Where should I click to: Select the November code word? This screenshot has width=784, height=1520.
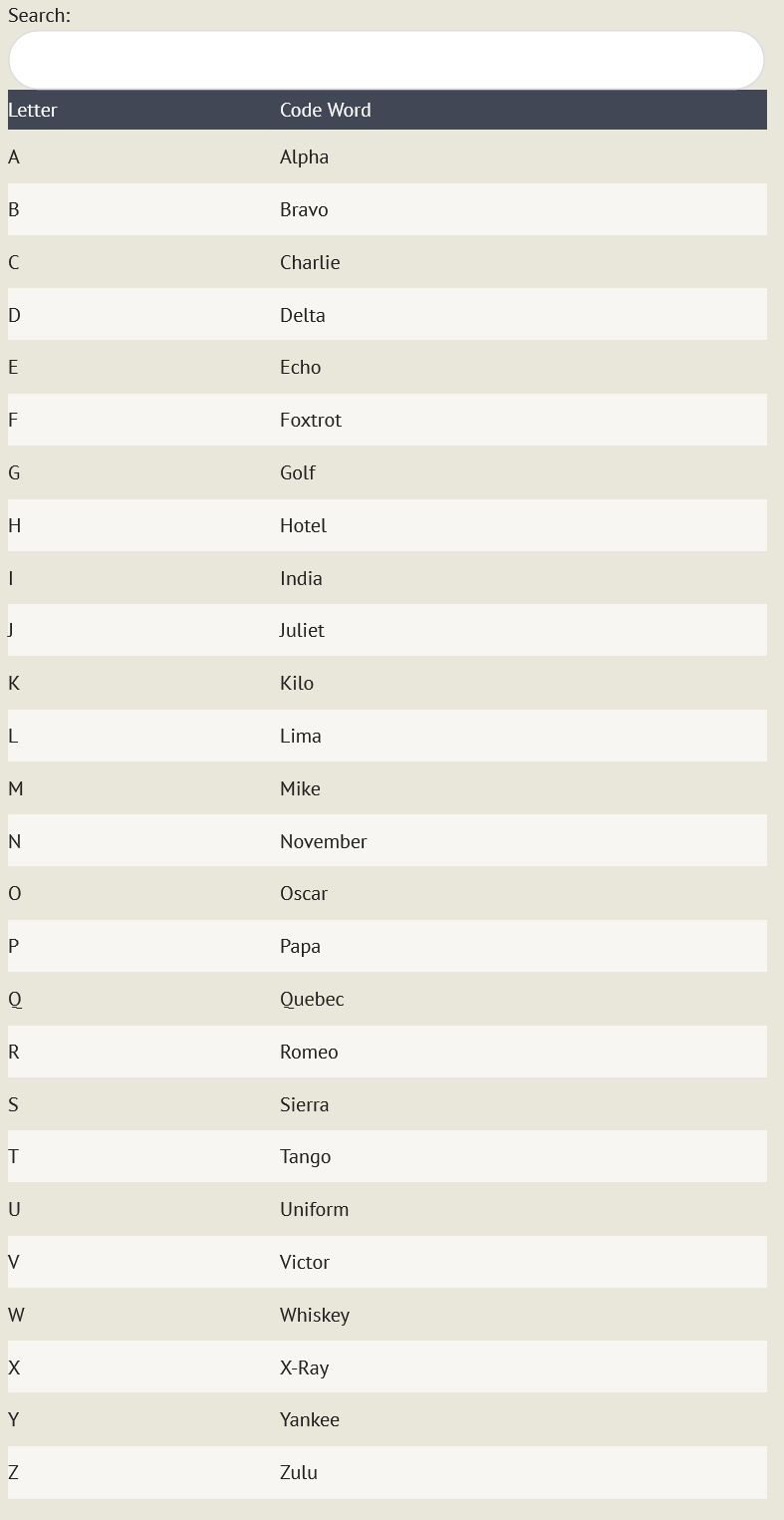coord(323,841)
